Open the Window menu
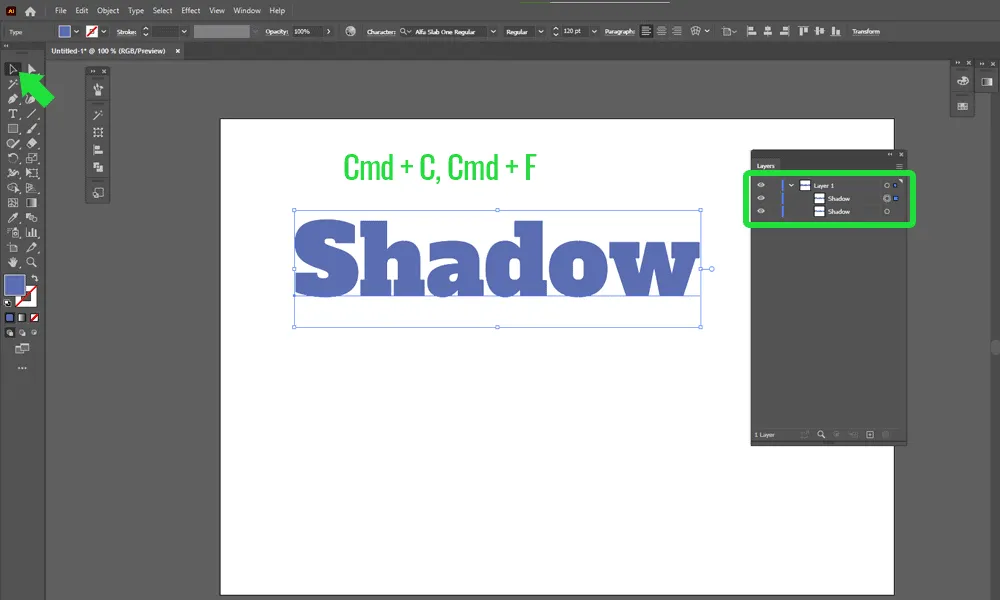The width and height of the screenshot is (1000, 600). coord(247,11)
